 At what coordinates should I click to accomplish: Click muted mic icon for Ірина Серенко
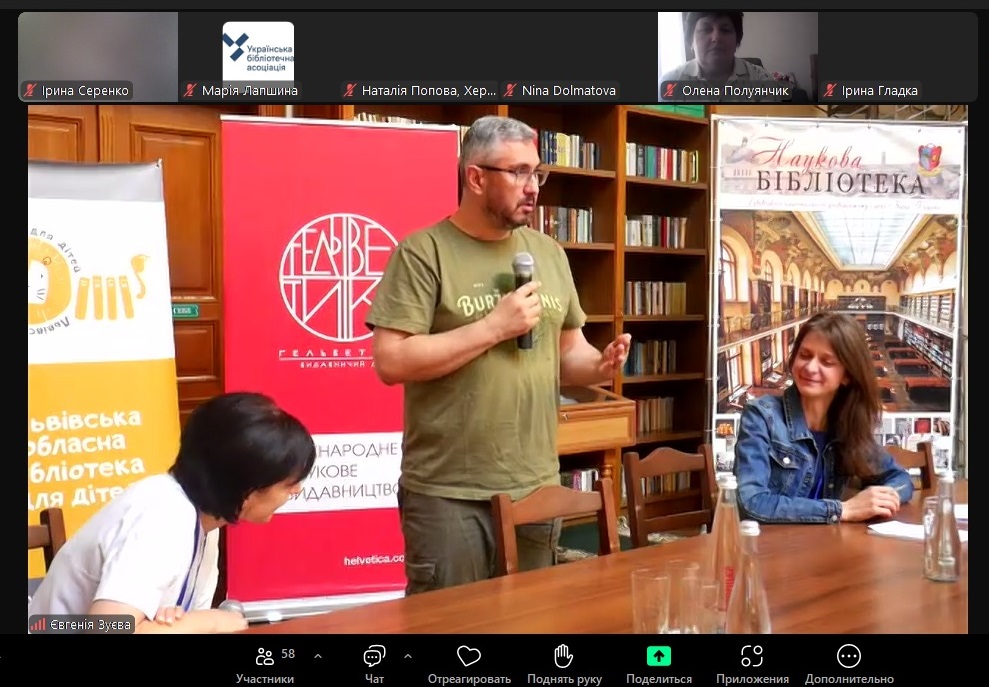point(30,91)
